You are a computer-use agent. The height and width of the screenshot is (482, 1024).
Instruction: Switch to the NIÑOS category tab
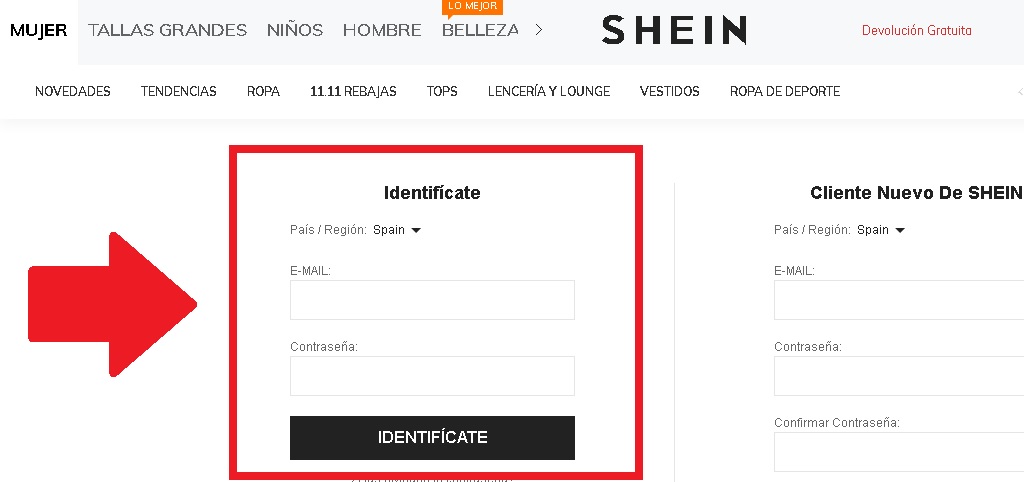[x=295, y=30]
